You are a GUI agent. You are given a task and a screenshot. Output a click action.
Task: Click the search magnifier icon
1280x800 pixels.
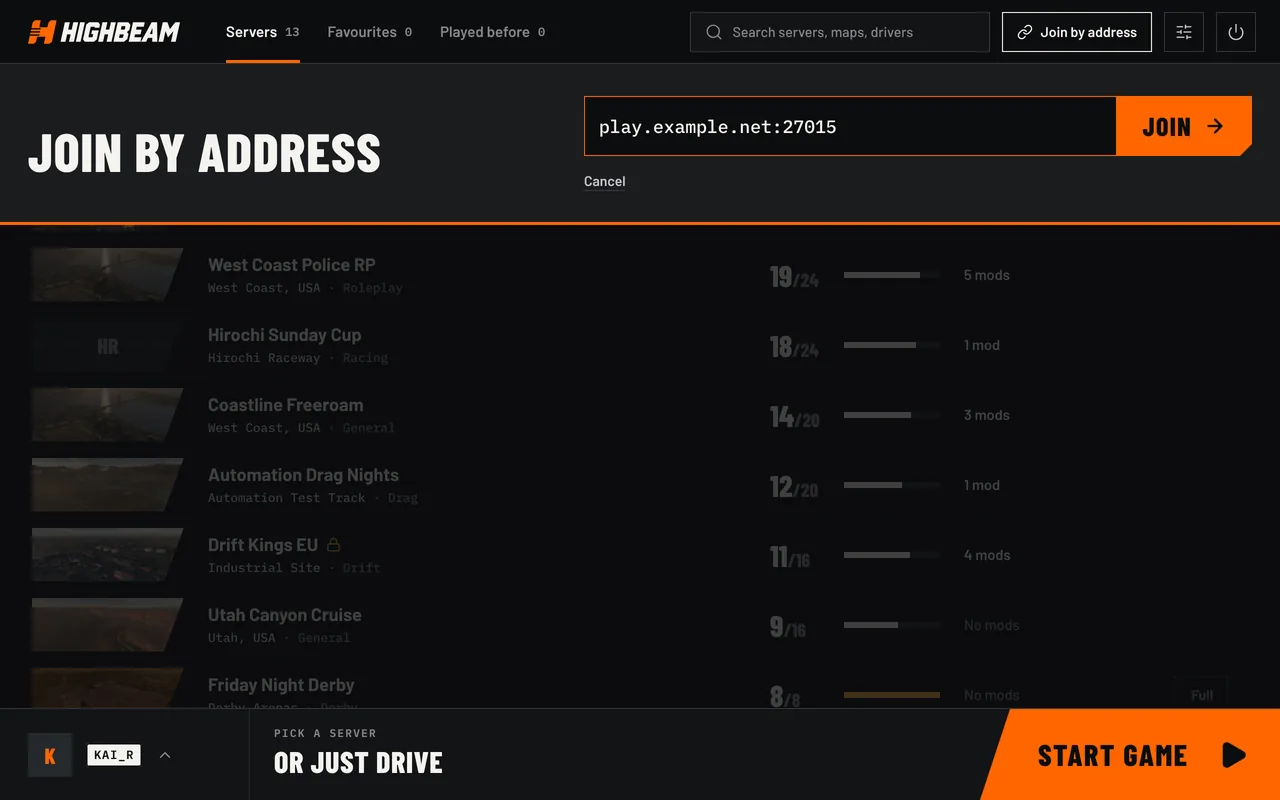[x=714, y=32]
